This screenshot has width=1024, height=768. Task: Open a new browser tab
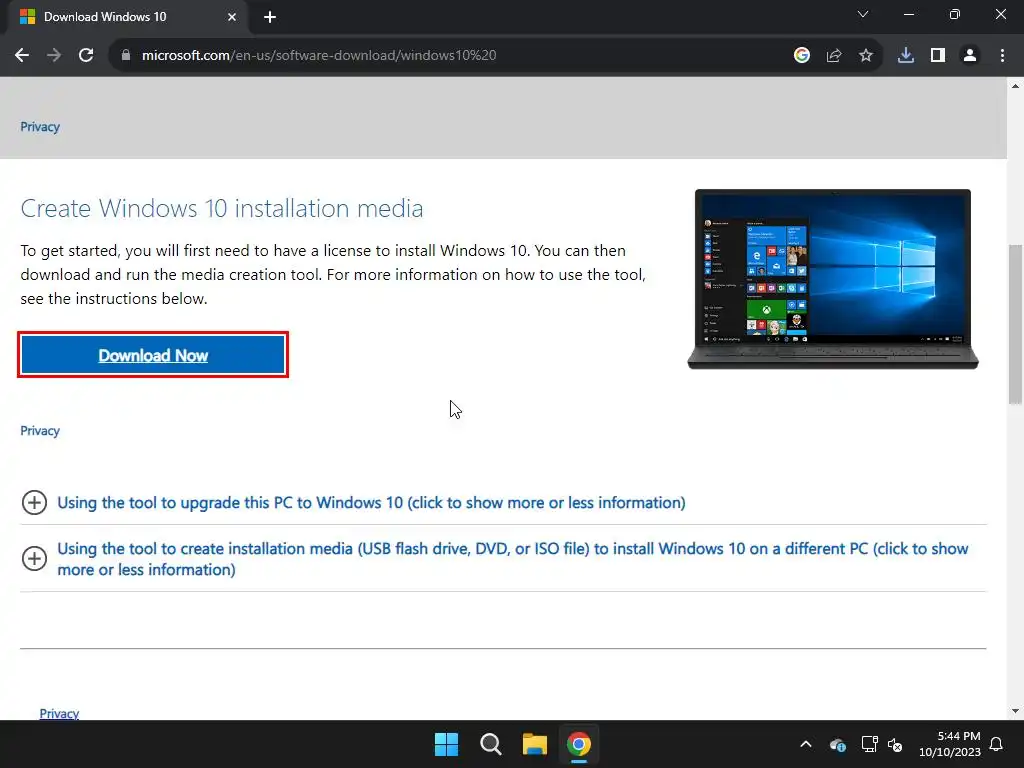click(270, 17)
